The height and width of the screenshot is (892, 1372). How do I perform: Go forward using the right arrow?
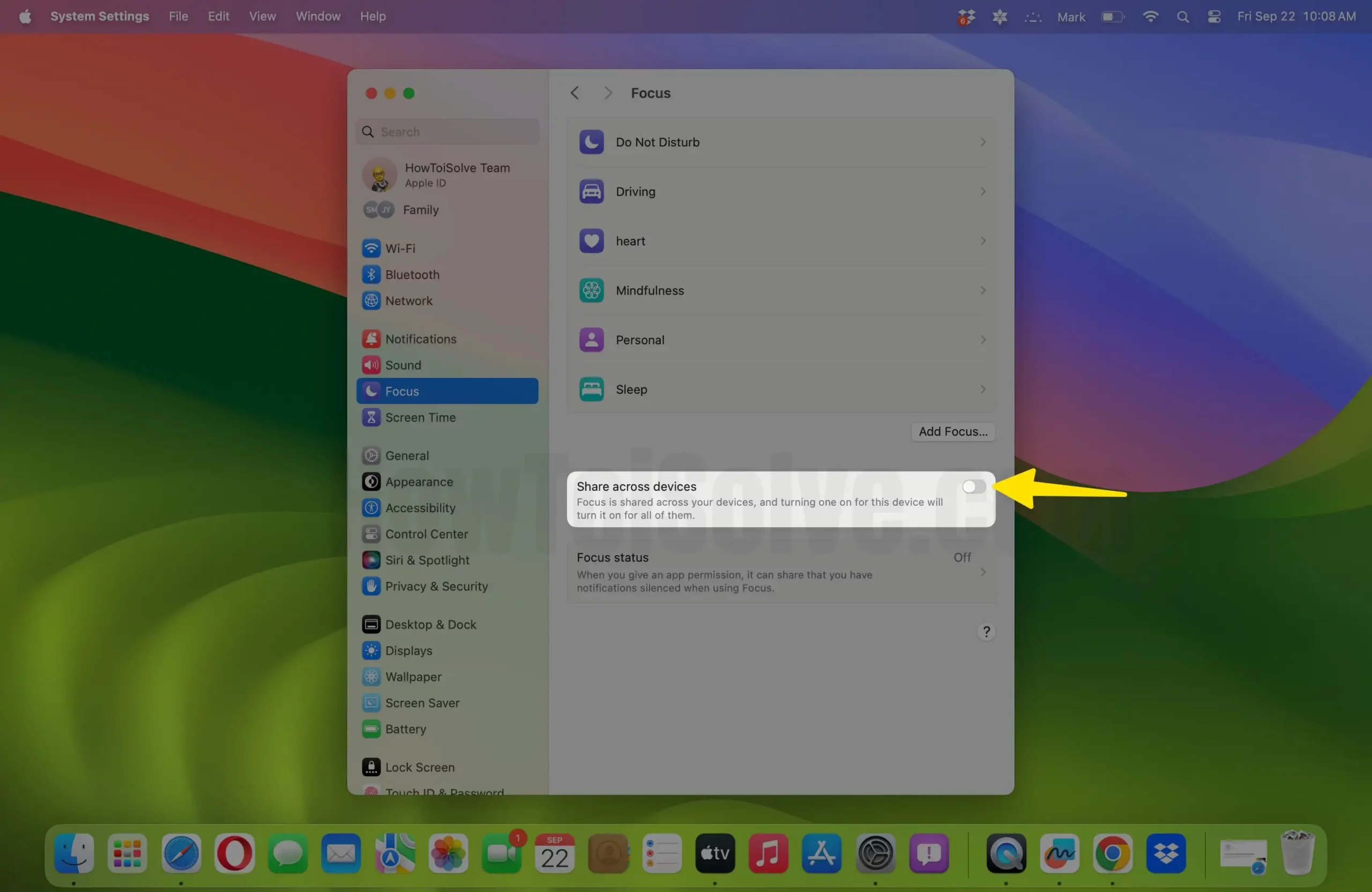pyautogui.click(x=608, y=93)
